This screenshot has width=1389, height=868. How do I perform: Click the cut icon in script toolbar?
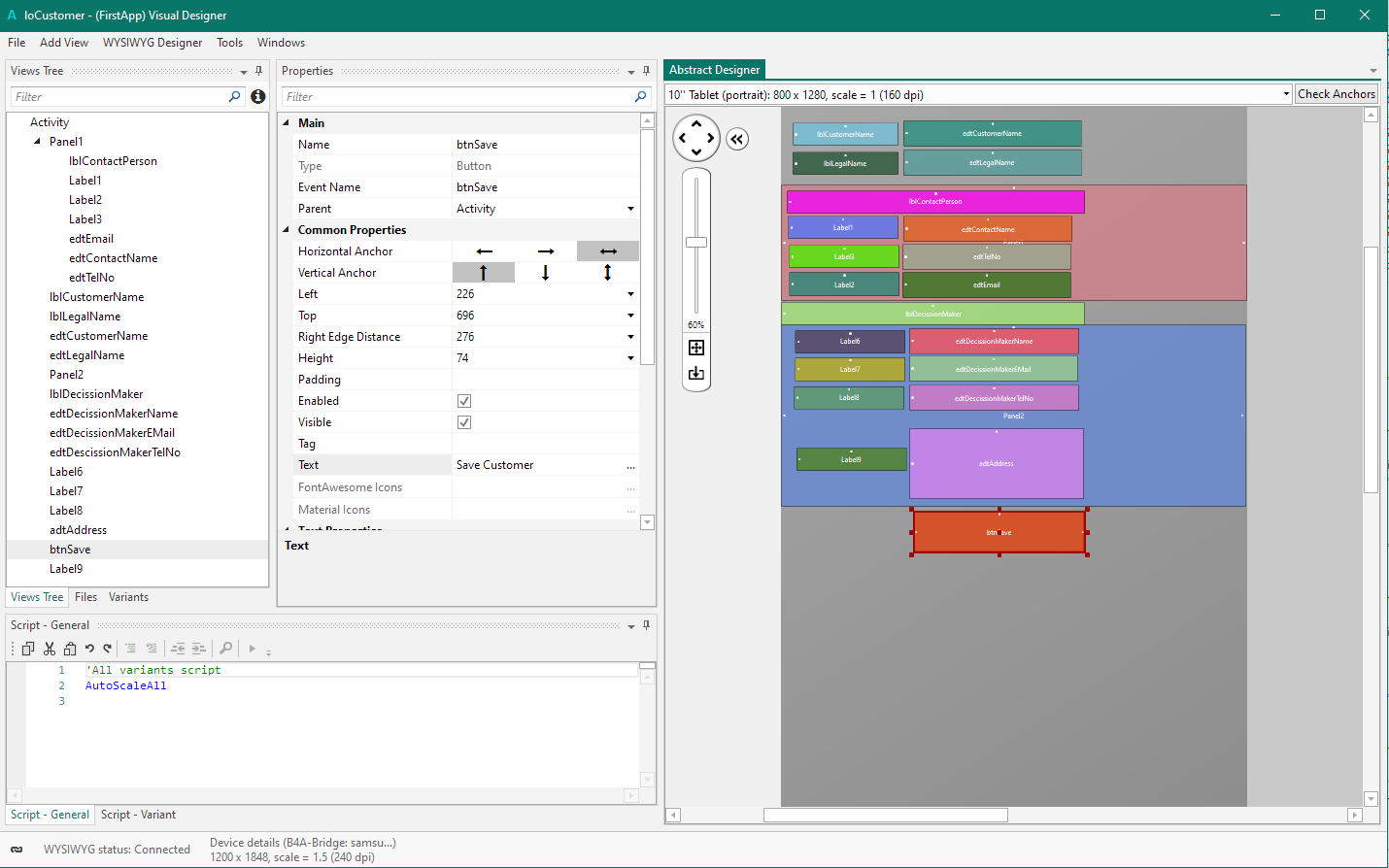pyautogui.click(x=50, y=649)
